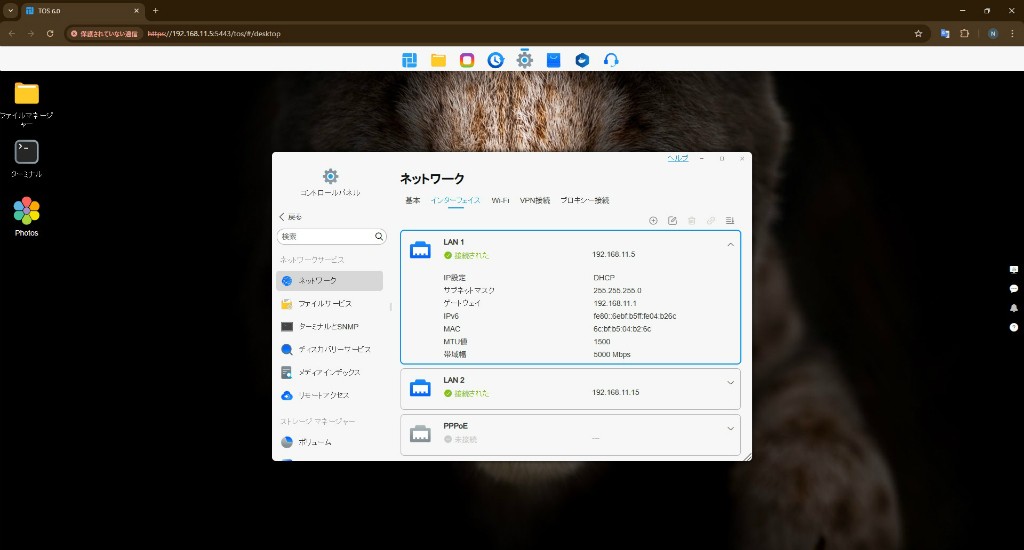The width and height of the screenshot is (1024, 550).
Task: Switch to the Wi-Fi tab
Action: tap(500, 201)
